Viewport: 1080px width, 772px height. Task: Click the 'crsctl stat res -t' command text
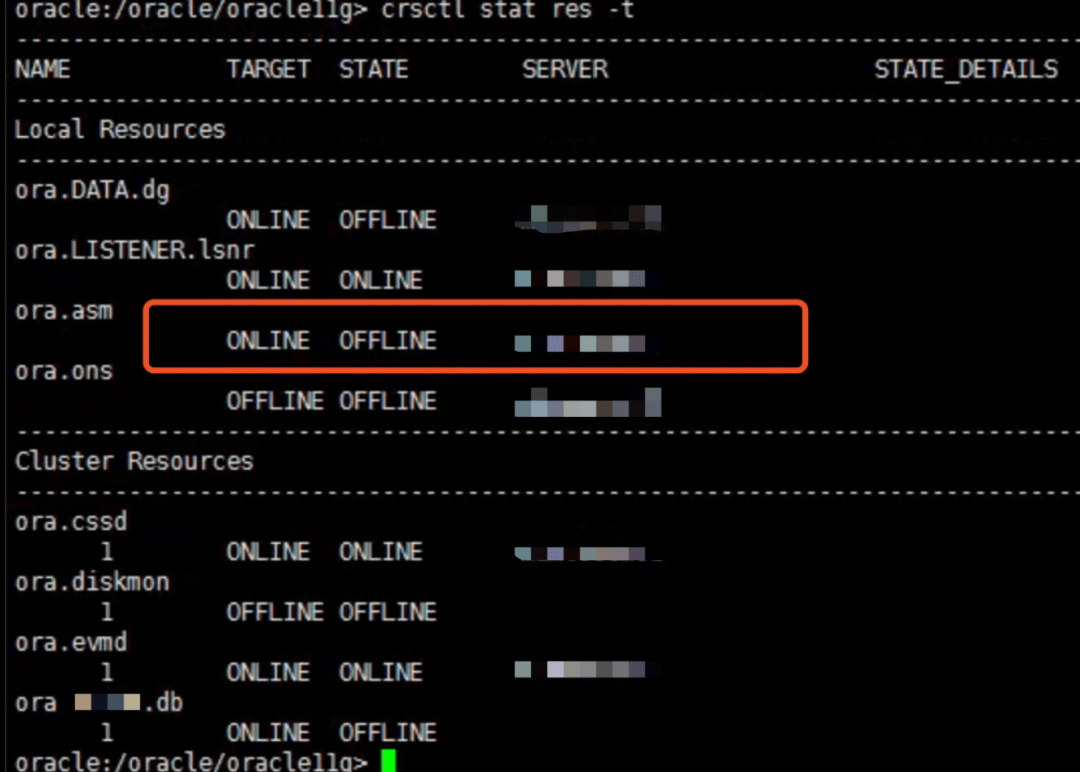507,10
